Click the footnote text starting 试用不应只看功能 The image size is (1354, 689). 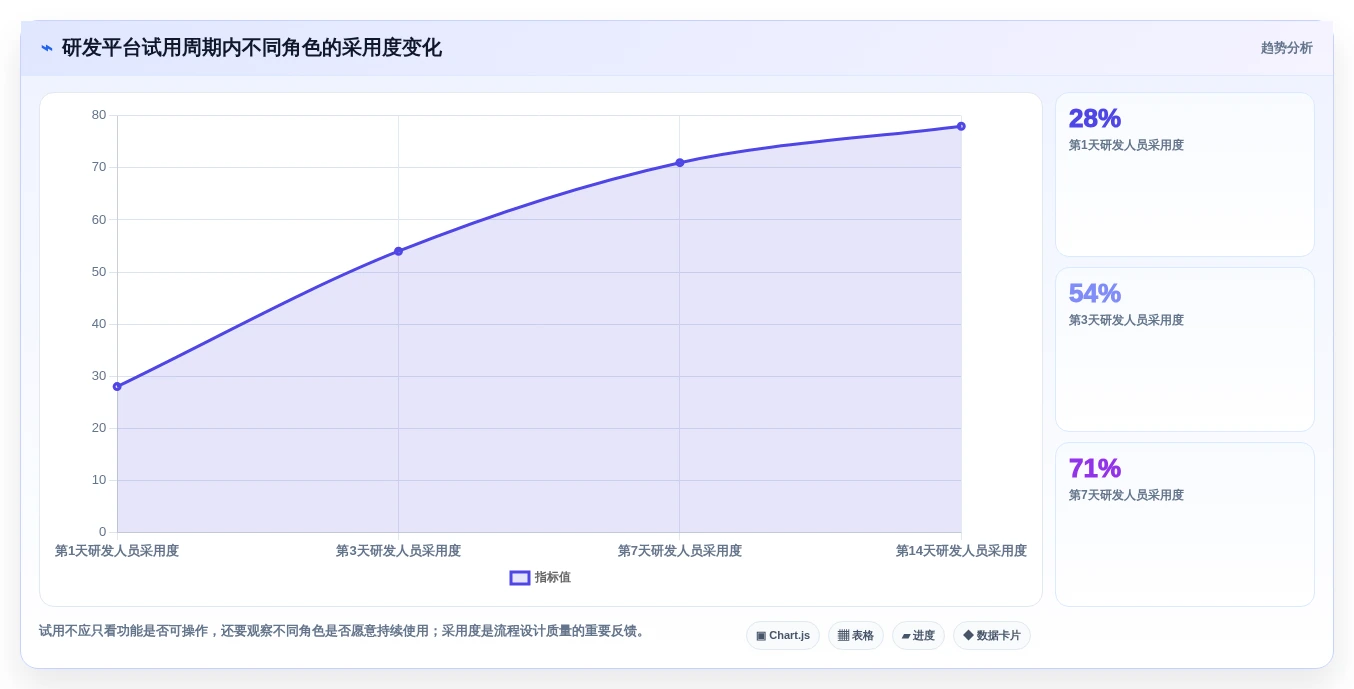(x=343, y=631)
